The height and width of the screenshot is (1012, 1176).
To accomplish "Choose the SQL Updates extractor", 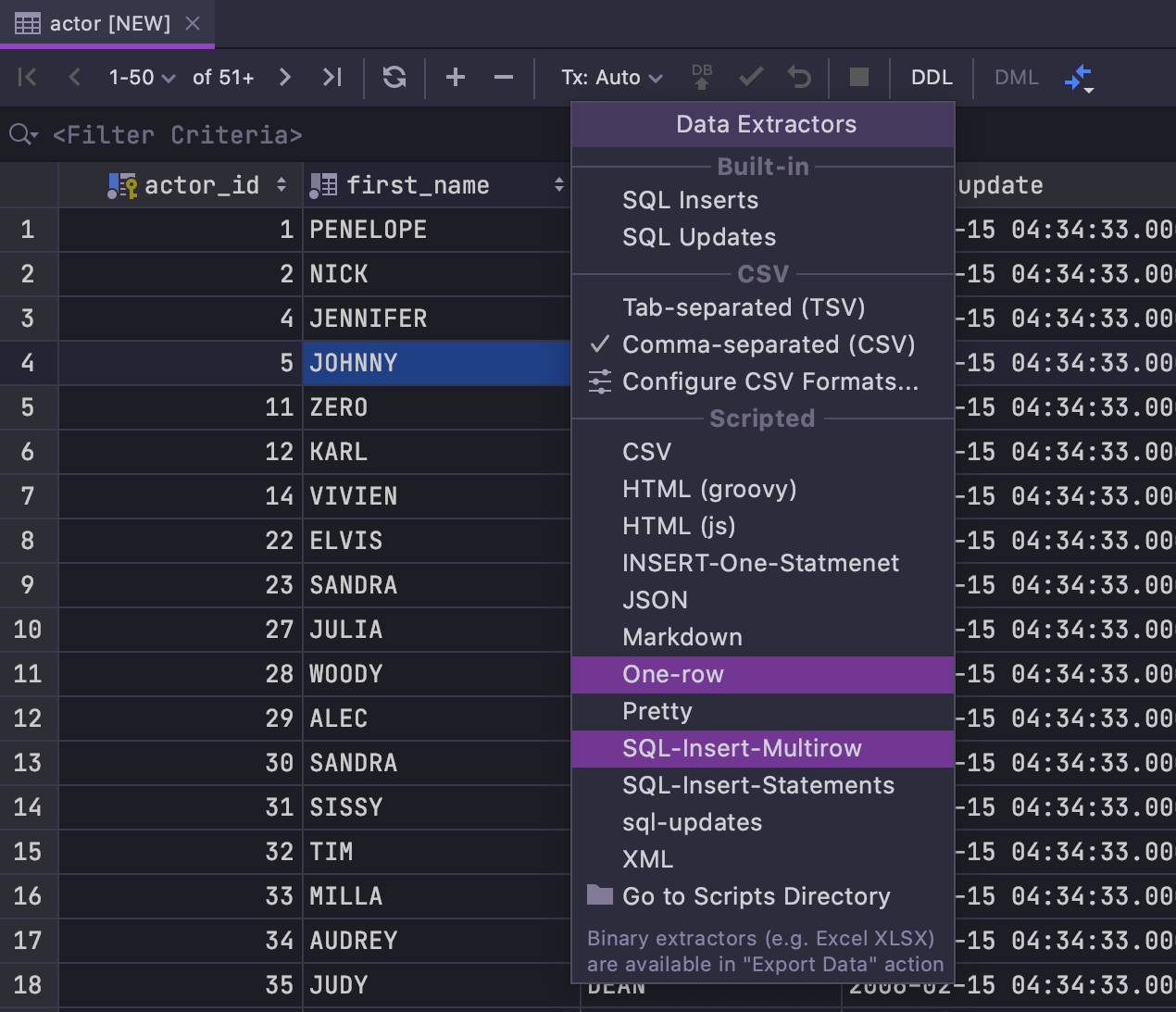I will (x=763, y=237).
